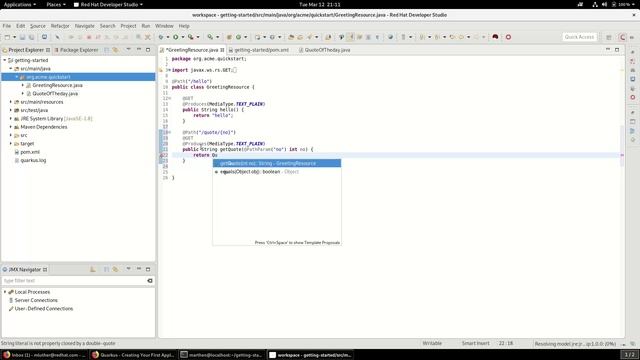
Task: Expand src/main/resources folder
Action: click(x=11, y=102)
